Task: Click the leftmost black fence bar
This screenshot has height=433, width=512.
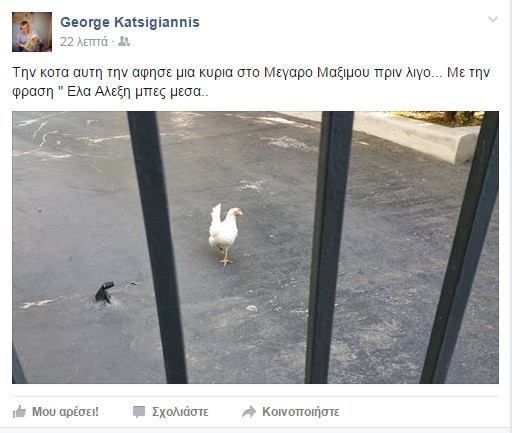Action: pyautogui.click(x=158, y=247)
